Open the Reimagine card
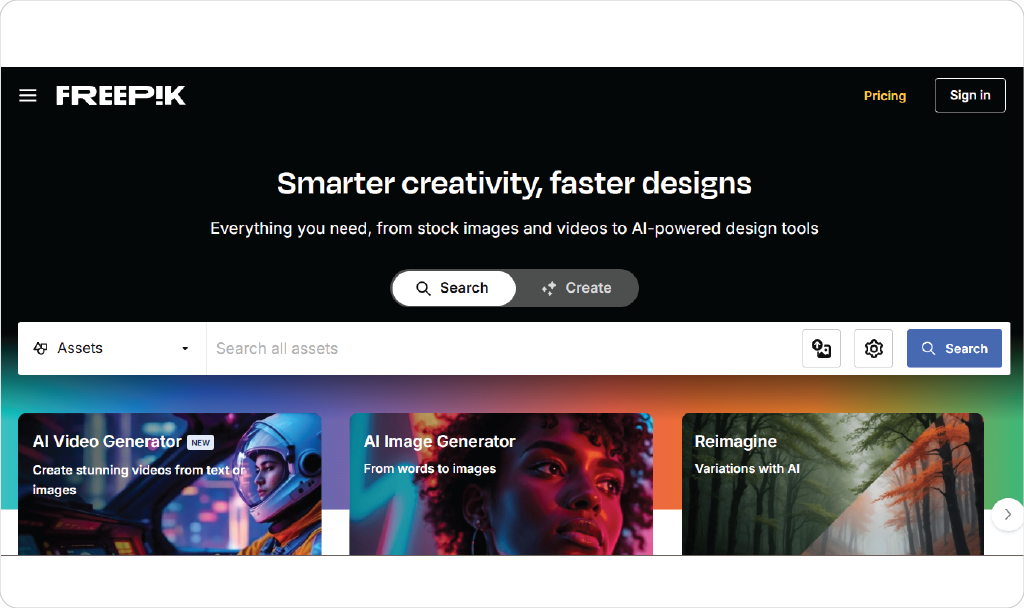1024x608 pixels. click(x=833, y=484)
